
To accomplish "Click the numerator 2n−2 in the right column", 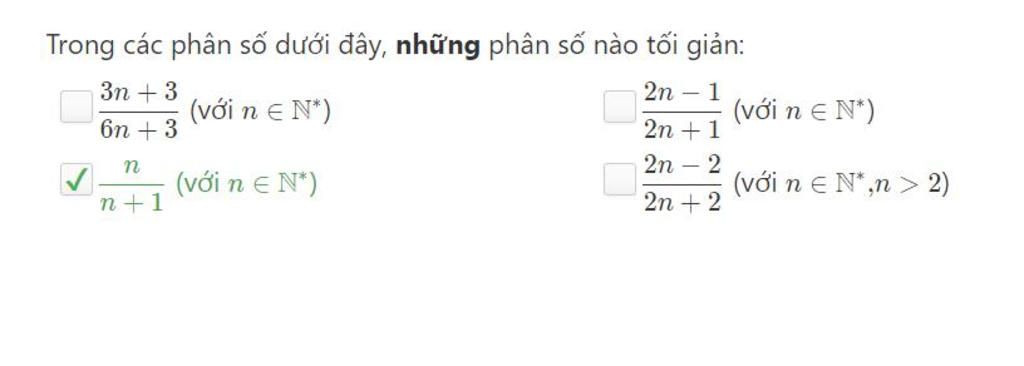I will coord(682,165).
